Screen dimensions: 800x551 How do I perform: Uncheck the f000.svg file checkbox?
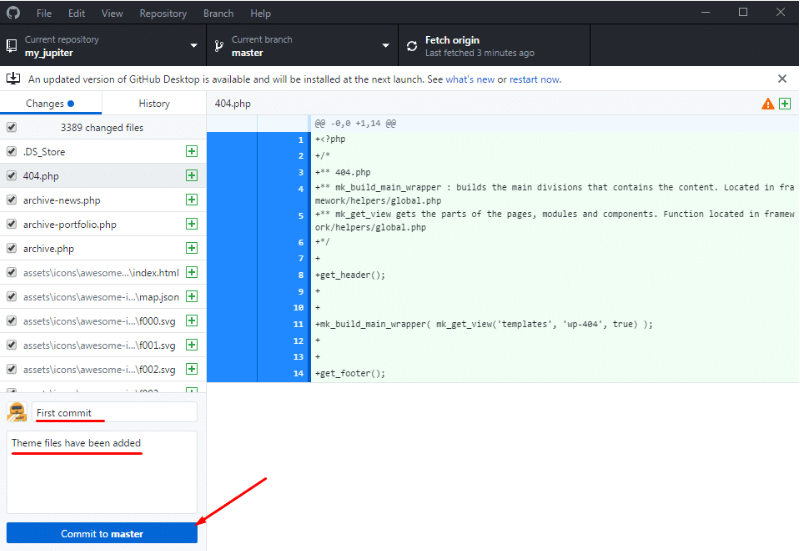pyautogui.click(x=11, y=320)
